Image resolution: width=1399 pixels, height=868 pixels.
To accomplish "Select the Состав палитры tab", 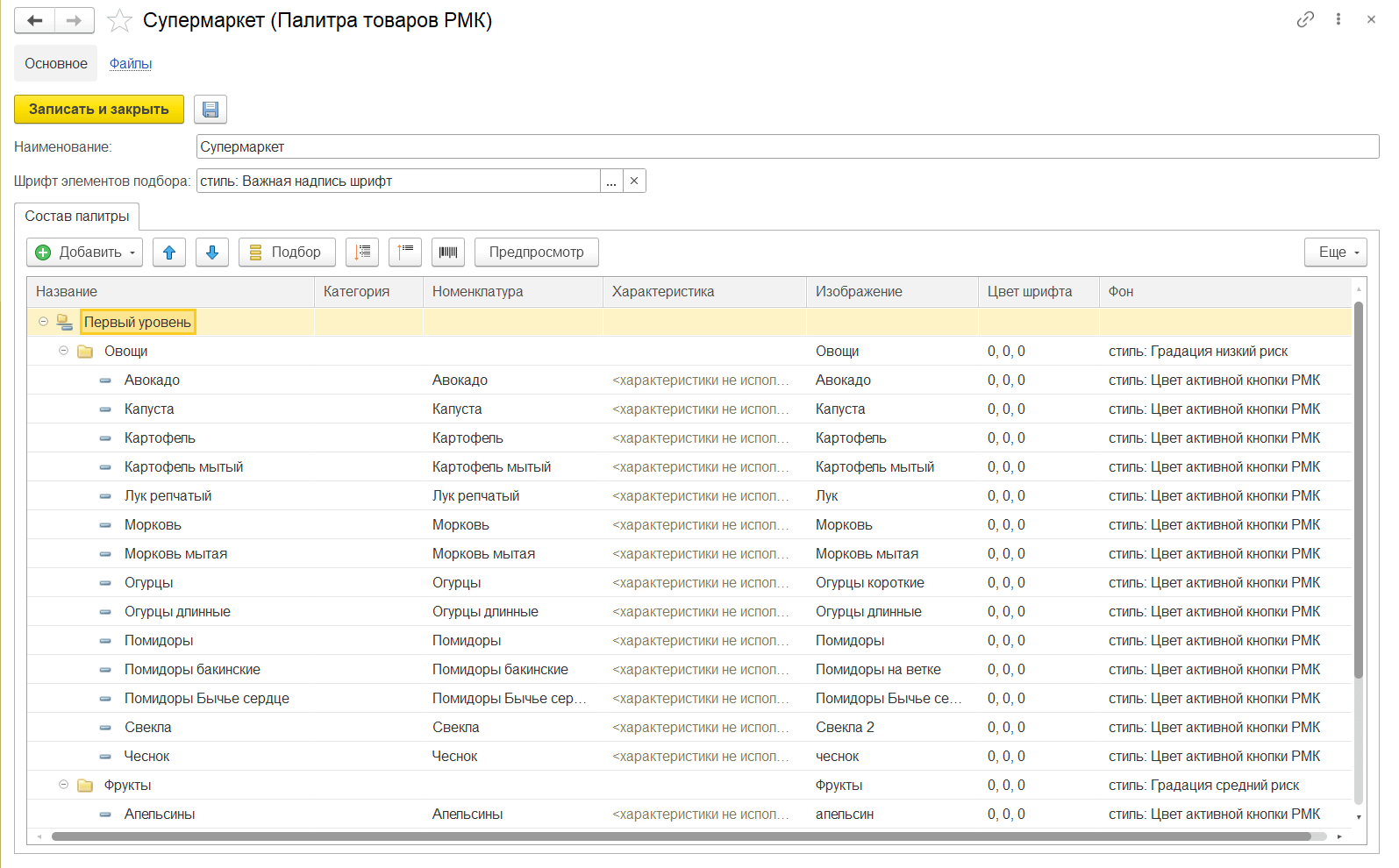I will click(77, 217).
